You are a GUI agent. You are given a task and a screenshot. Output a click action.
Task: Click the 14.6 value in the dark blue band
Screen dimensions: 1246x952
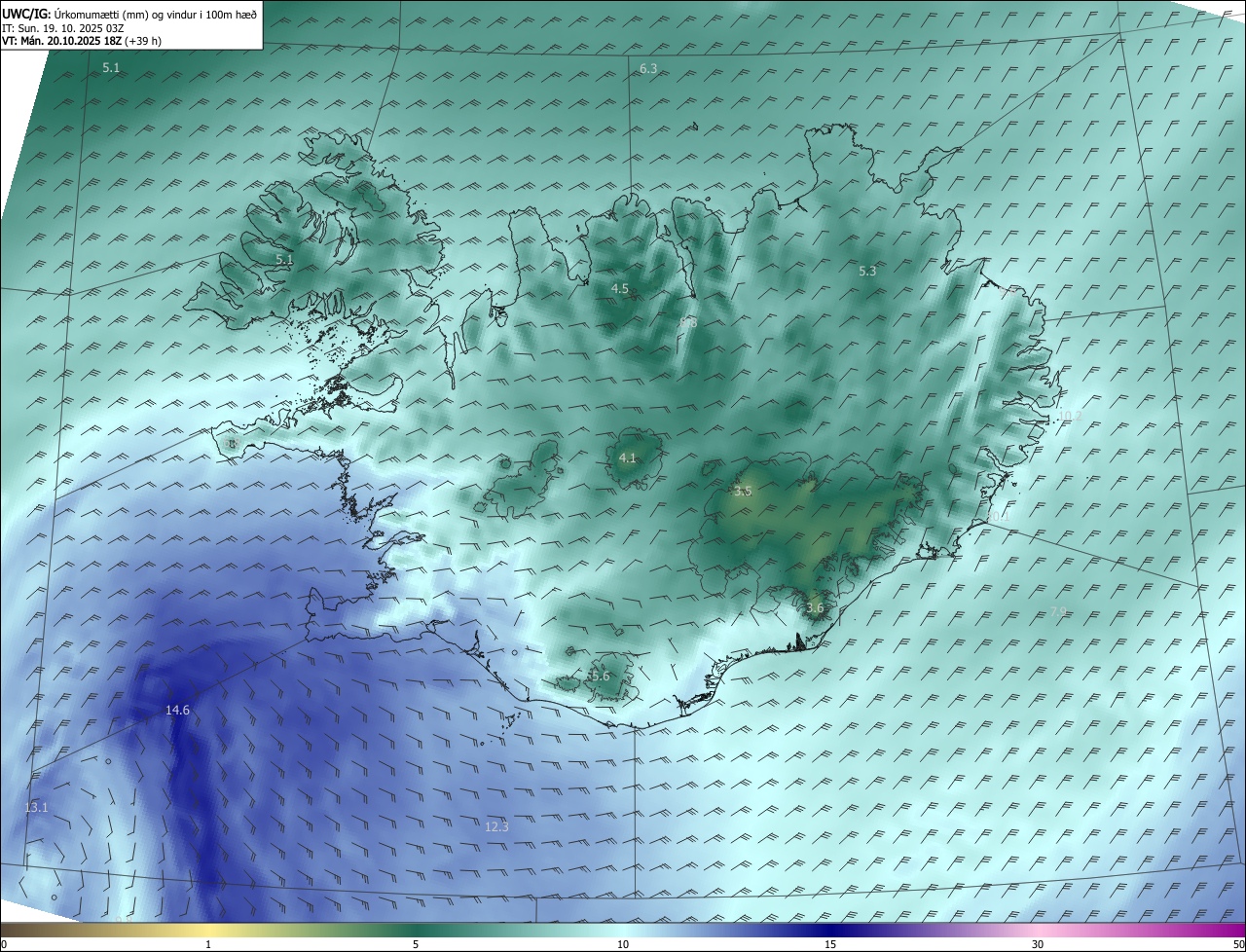(177, 711)
